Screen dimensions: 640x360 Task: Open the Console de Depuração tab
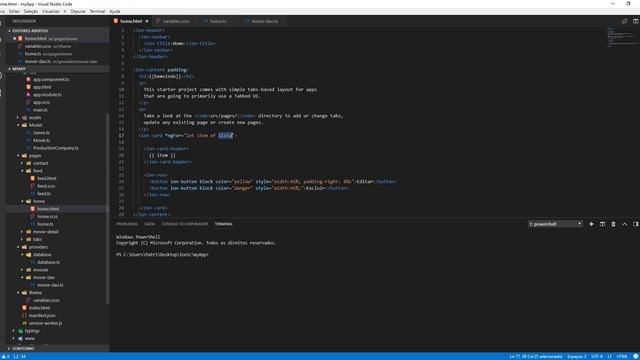[184, 224]
